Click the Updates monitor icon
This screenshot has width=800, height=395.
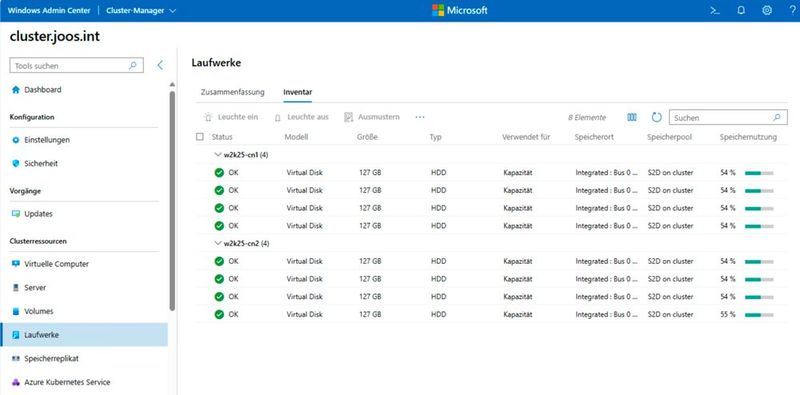[x=15, y=214]
